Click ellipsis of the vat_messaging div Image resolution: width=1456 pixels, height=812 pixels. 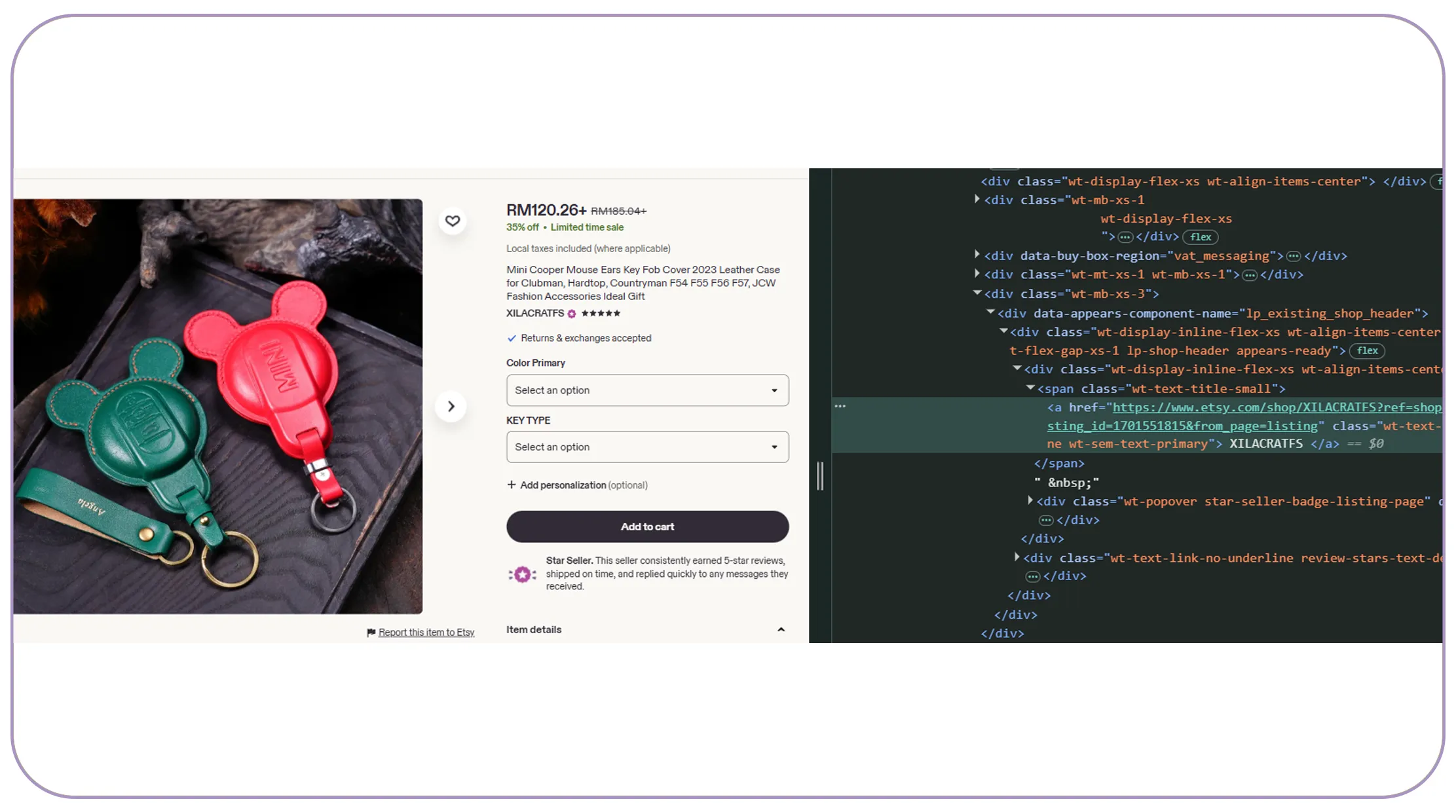click(1293, 256)
